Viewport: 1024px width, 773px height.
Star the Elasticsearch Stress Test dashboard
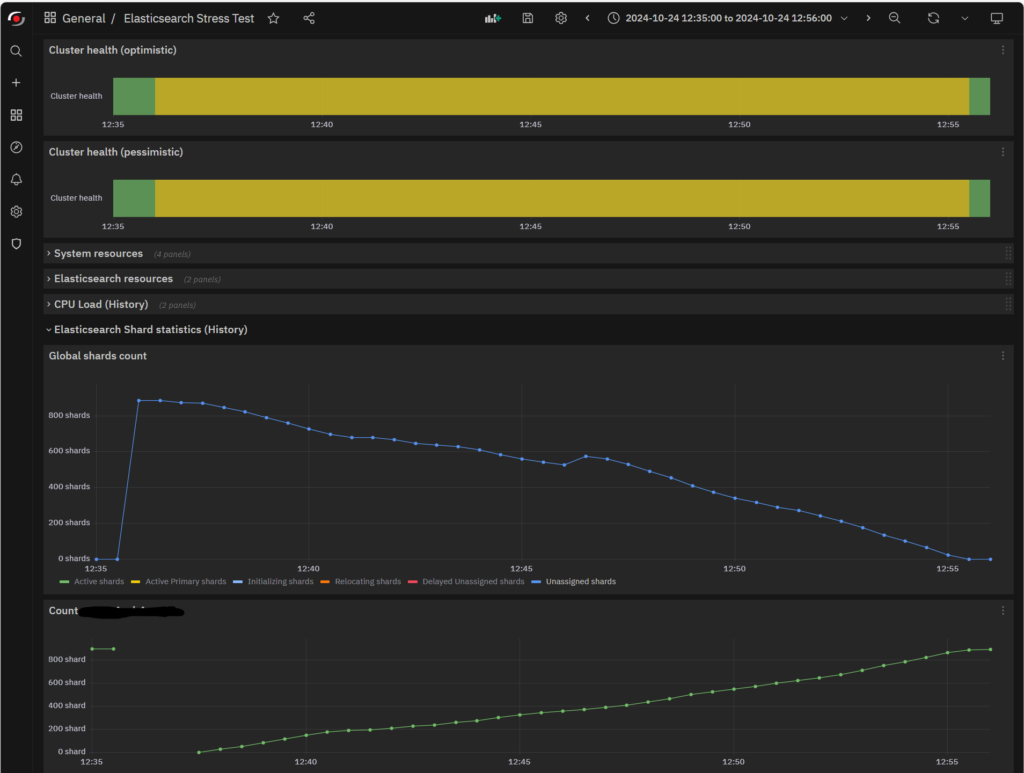(x=274, y=18)
